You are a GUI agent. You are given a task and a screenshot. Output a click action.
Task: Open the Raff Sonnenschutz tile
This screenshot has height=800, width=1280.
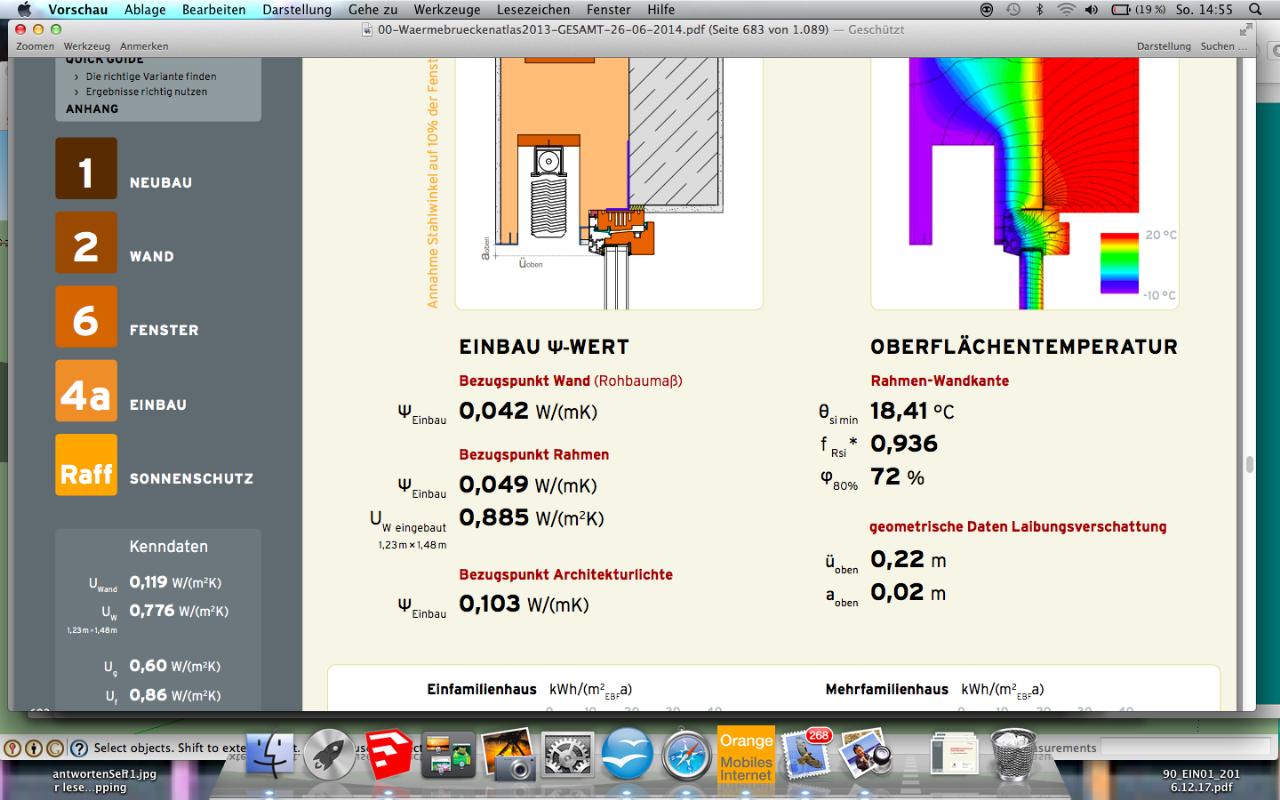pos(86,465)
